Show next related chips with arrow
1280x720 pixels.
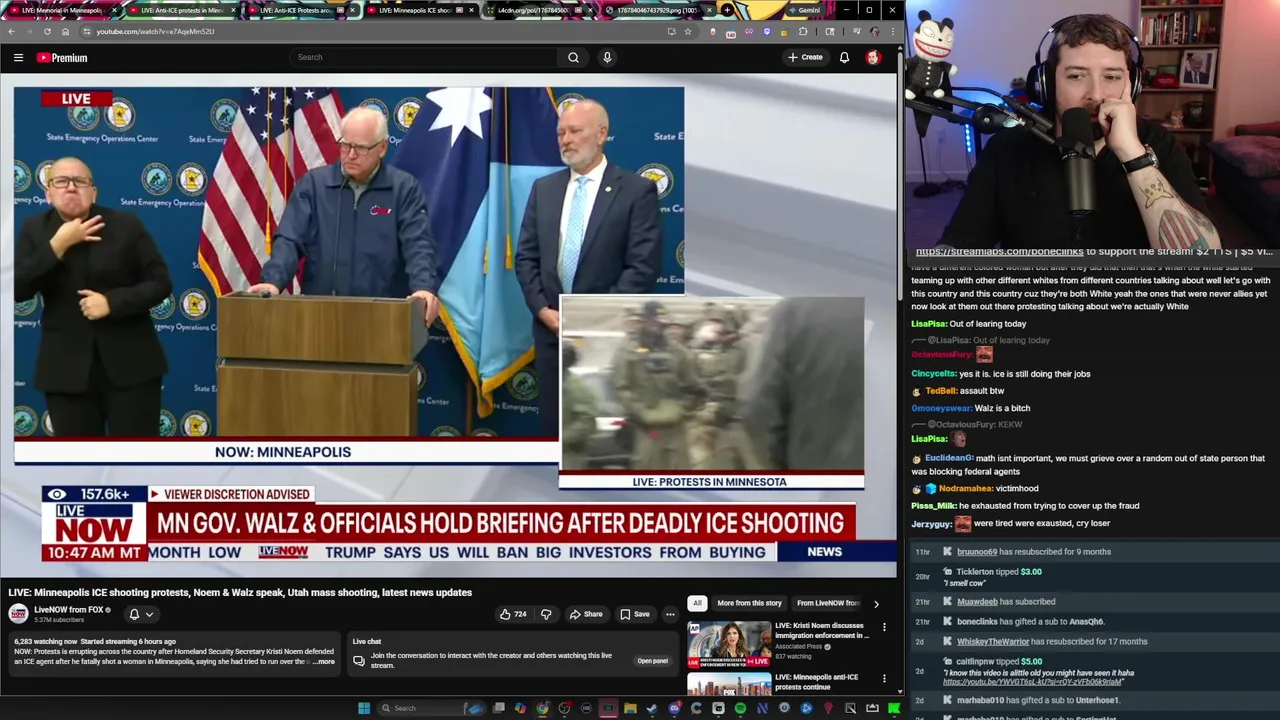coord(876,604)
